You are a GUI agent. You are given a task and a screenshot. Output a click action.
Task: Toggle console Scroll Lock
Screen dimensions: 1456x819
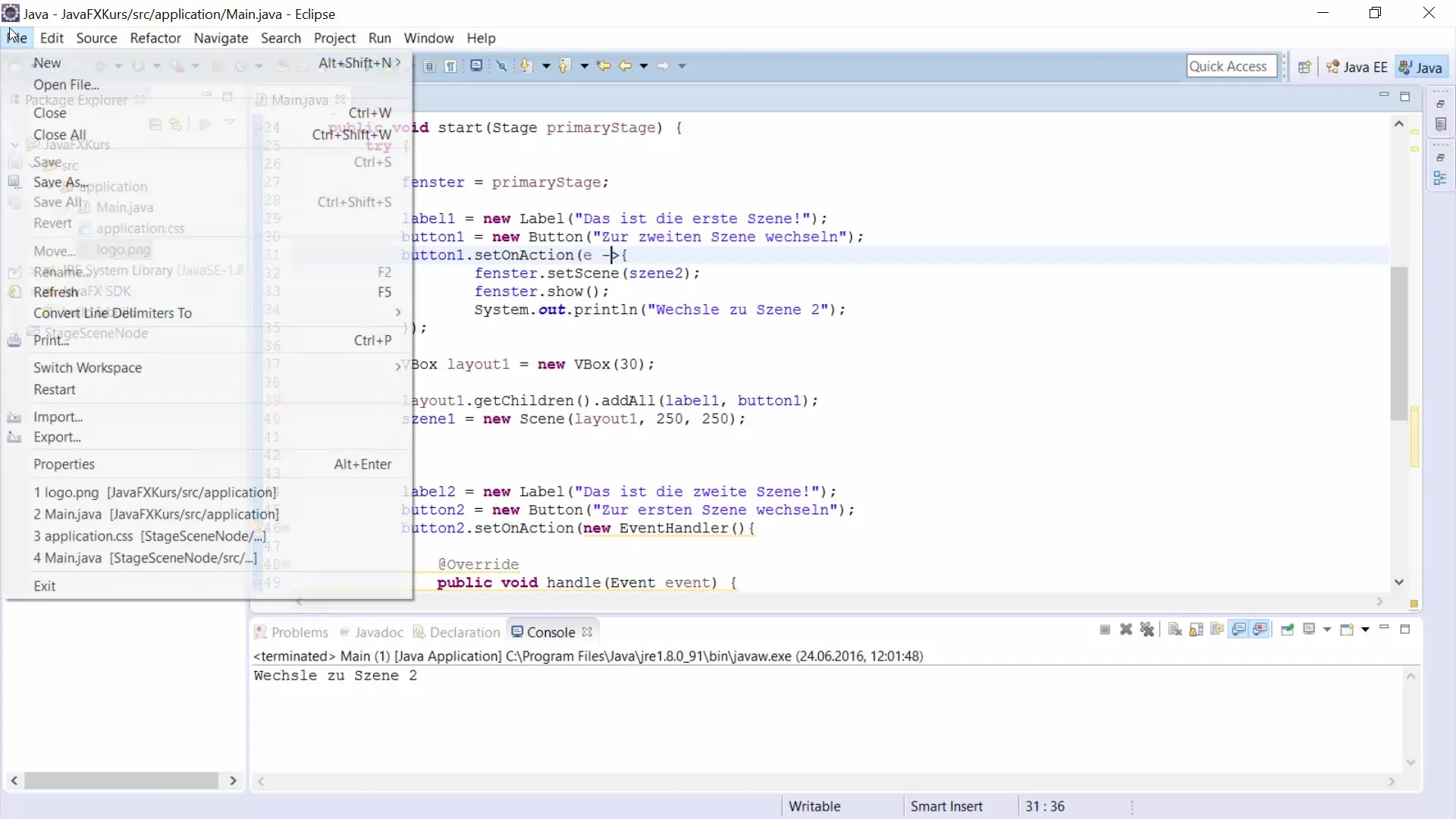pyautogui.click(x=1196, y=629)
